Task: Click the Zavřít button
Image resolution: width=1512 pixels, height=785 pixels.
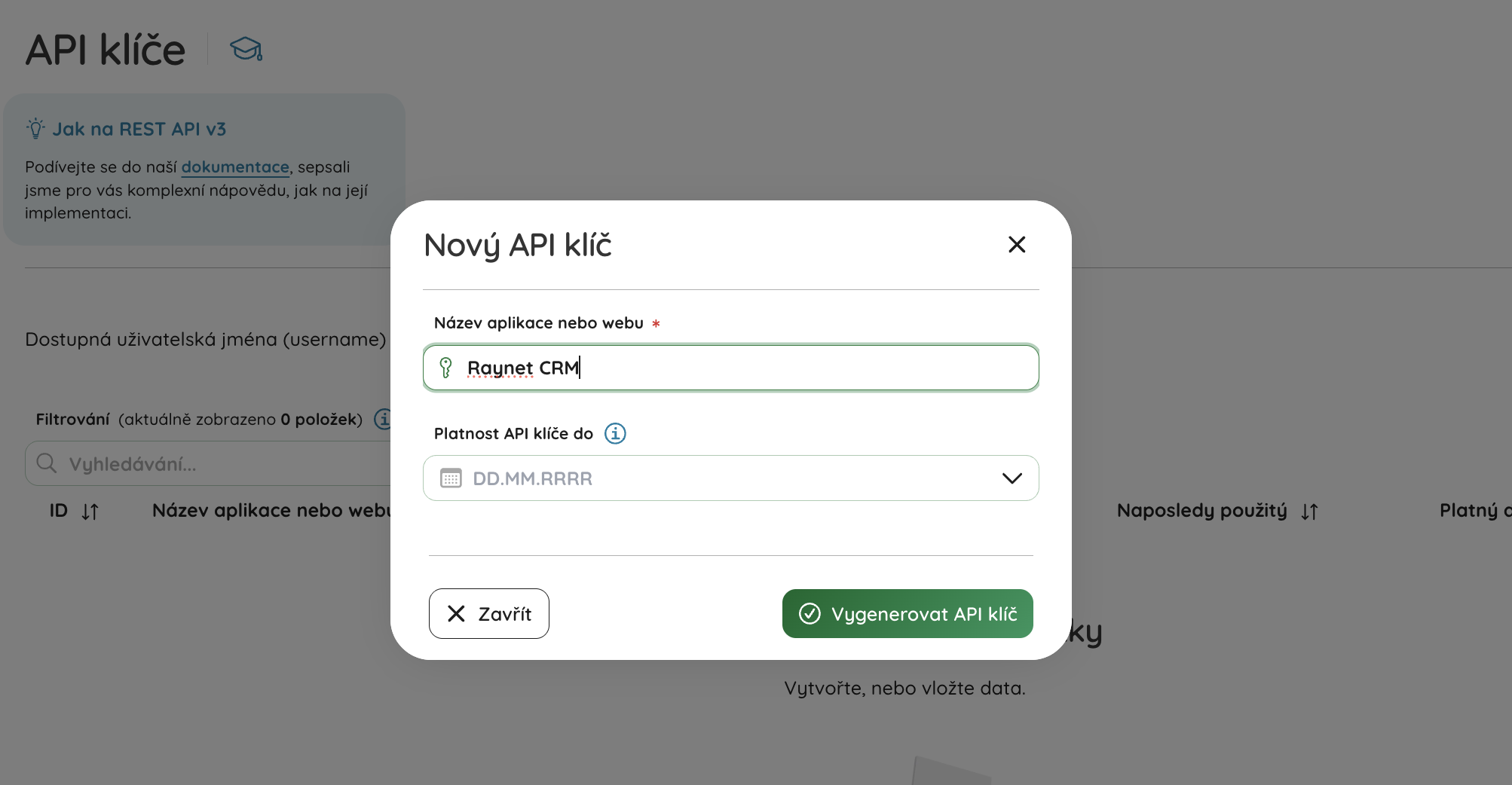Action: click(488, 613)
